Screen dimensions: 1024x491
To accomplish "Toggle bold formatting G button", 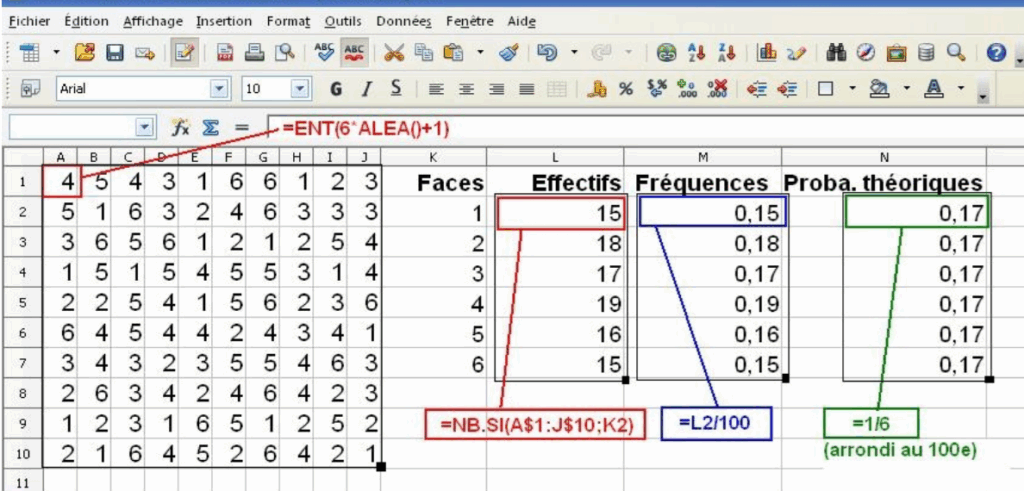I will click(x=336, y=89).
